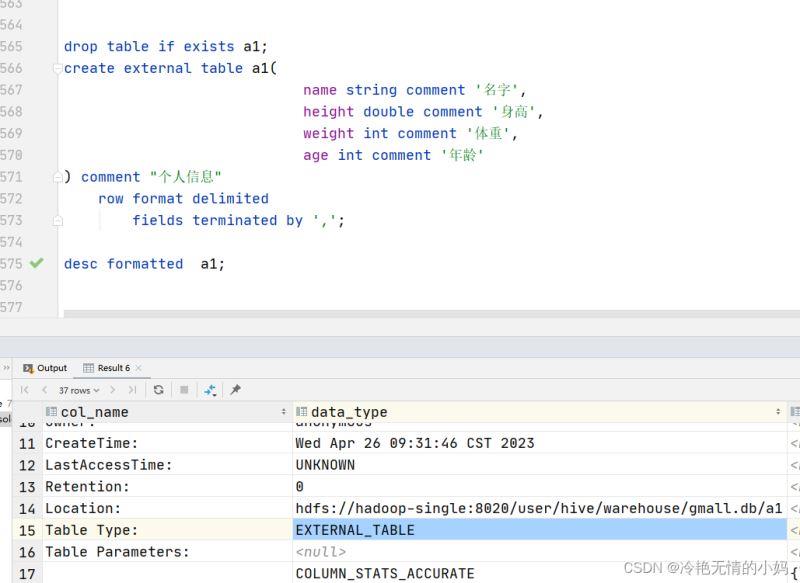Switch to the Output tab
This screenshot has height=583, width=800.
(45, 368)
